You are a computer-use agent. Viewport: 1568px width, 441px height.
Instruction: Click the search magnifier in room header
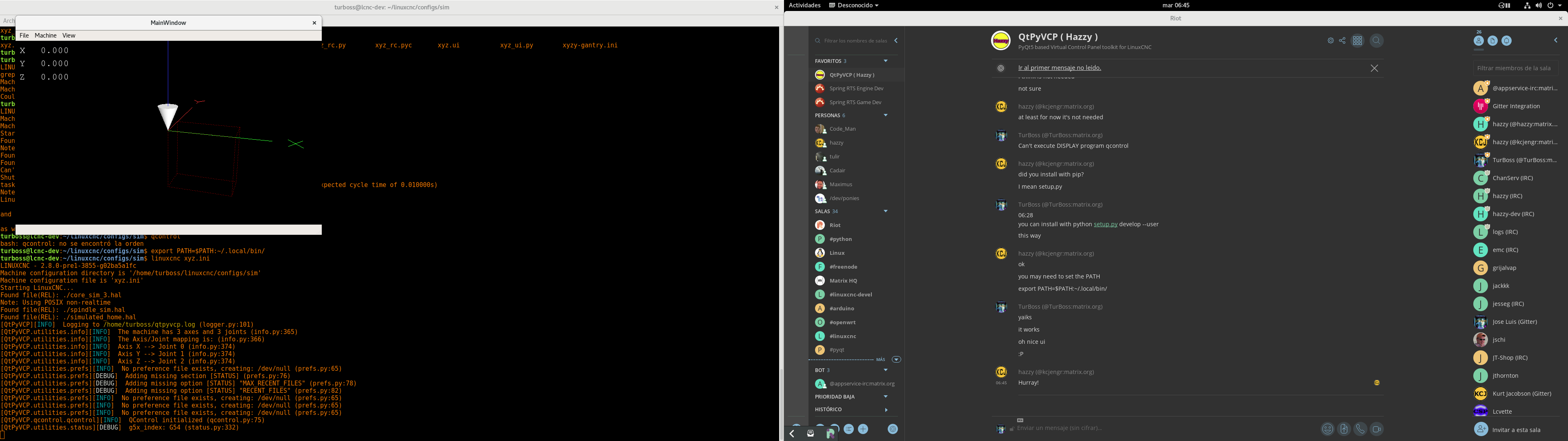1376,41
